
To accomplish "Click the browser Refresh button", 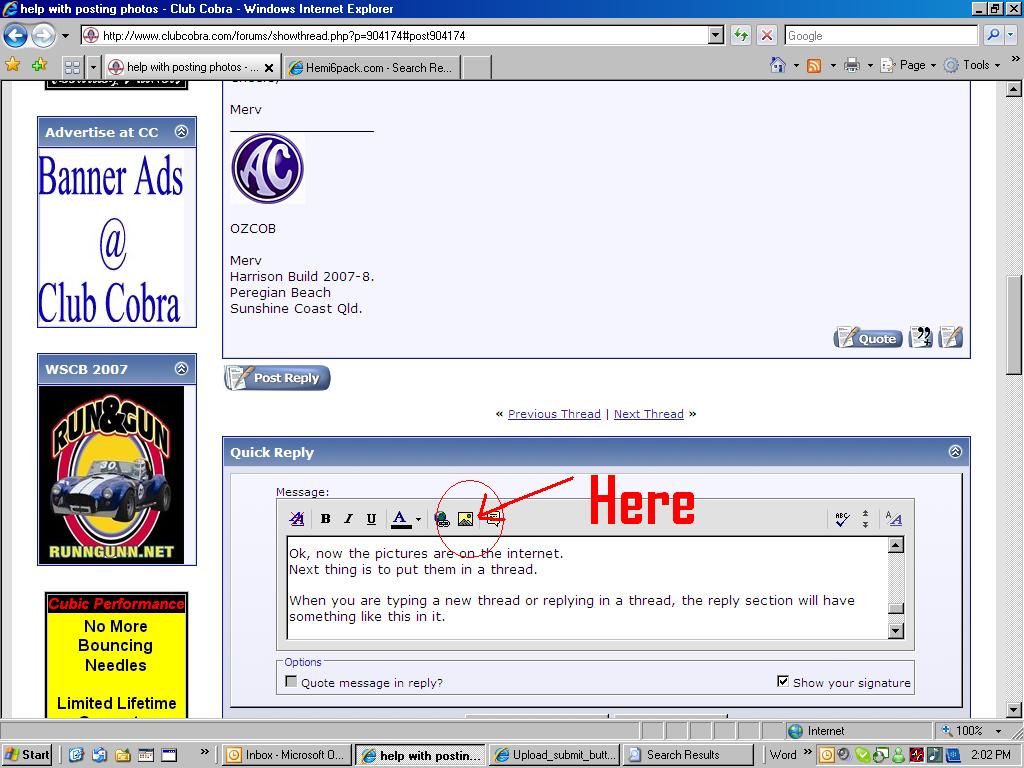I will pyautogui.click(x=741, y=35).
